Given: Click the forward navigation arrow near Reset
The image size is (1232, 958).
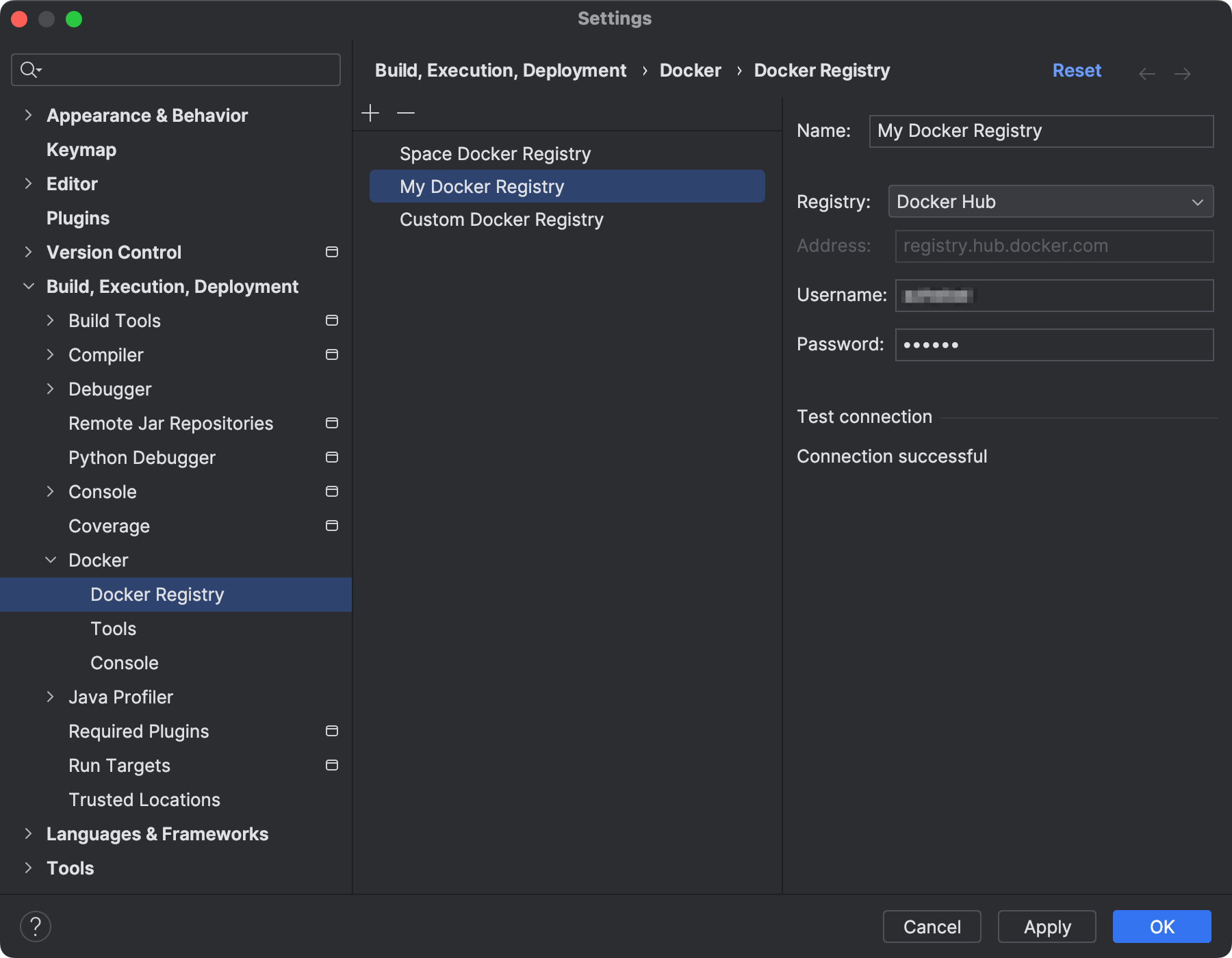Looking at the screenshot, I should pos(1183,73).
